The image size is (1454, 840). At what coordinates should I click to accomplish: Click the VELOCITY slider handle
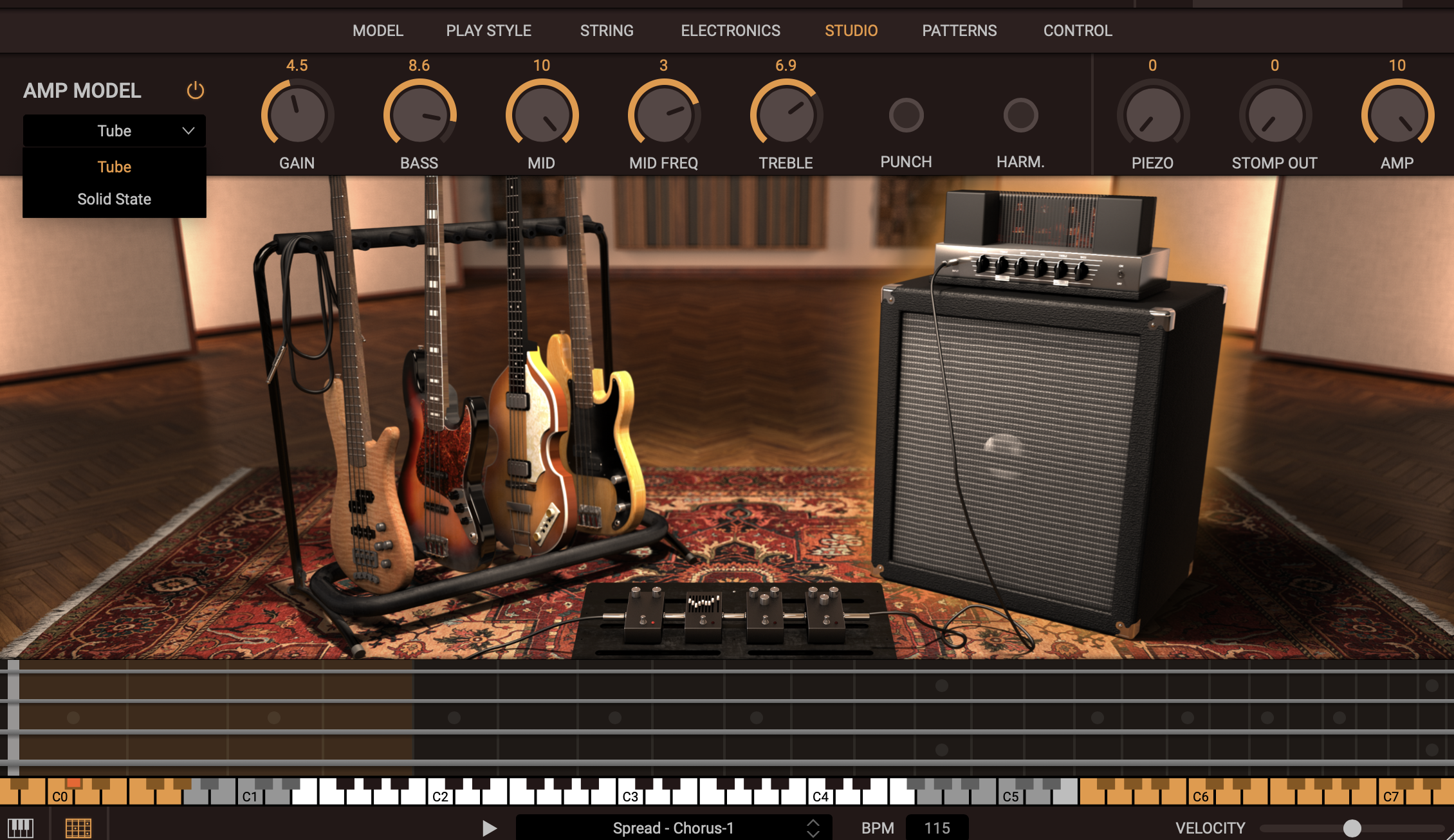pyautogui.click(x=1352, y=828)
